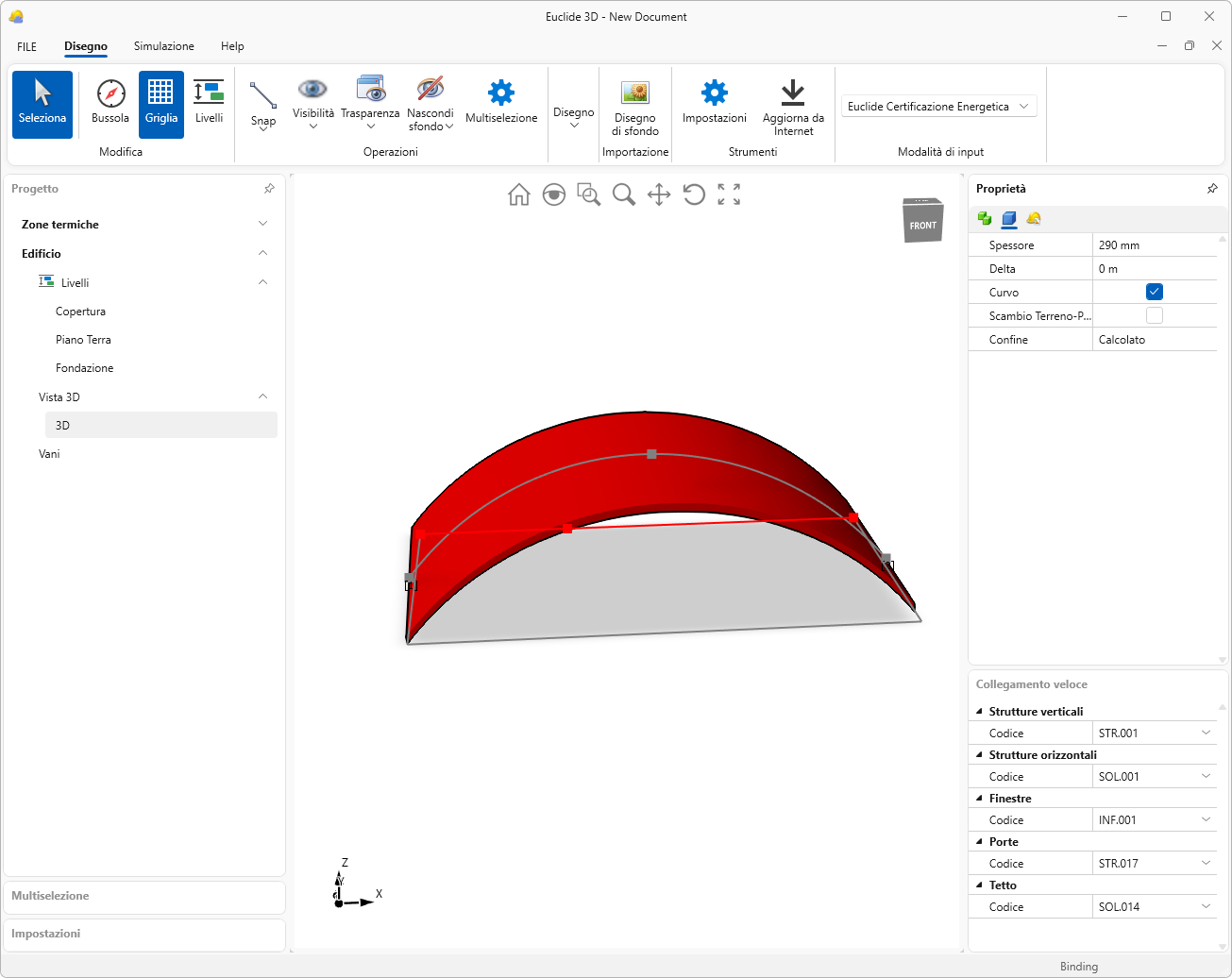Open the Euclide Certificazione Energetica dropdown
This screenshot has height=978, width=1232.
point(938,107)
